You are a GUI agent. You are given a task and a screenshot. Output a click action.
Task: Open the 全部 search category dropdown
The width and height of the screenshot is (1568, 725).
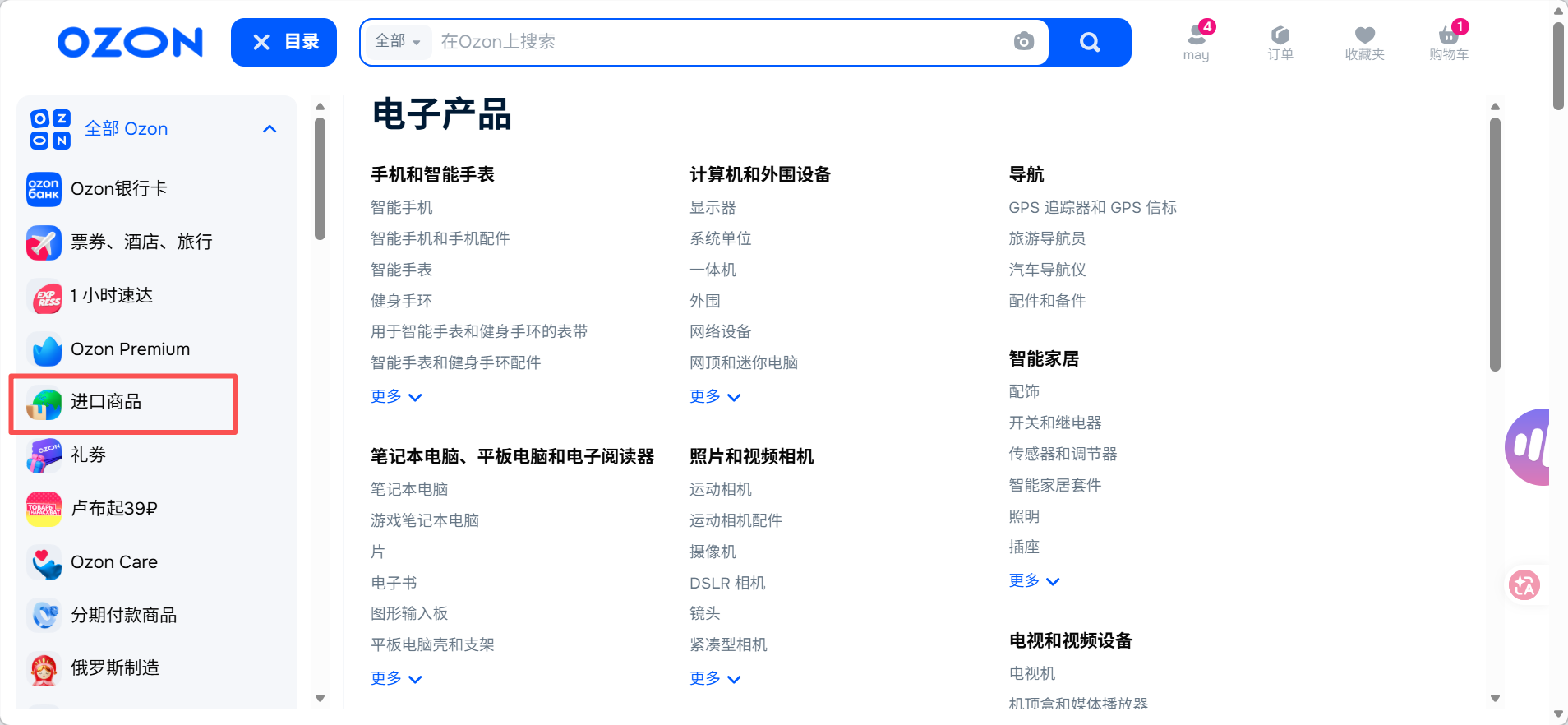coord(397,41)
